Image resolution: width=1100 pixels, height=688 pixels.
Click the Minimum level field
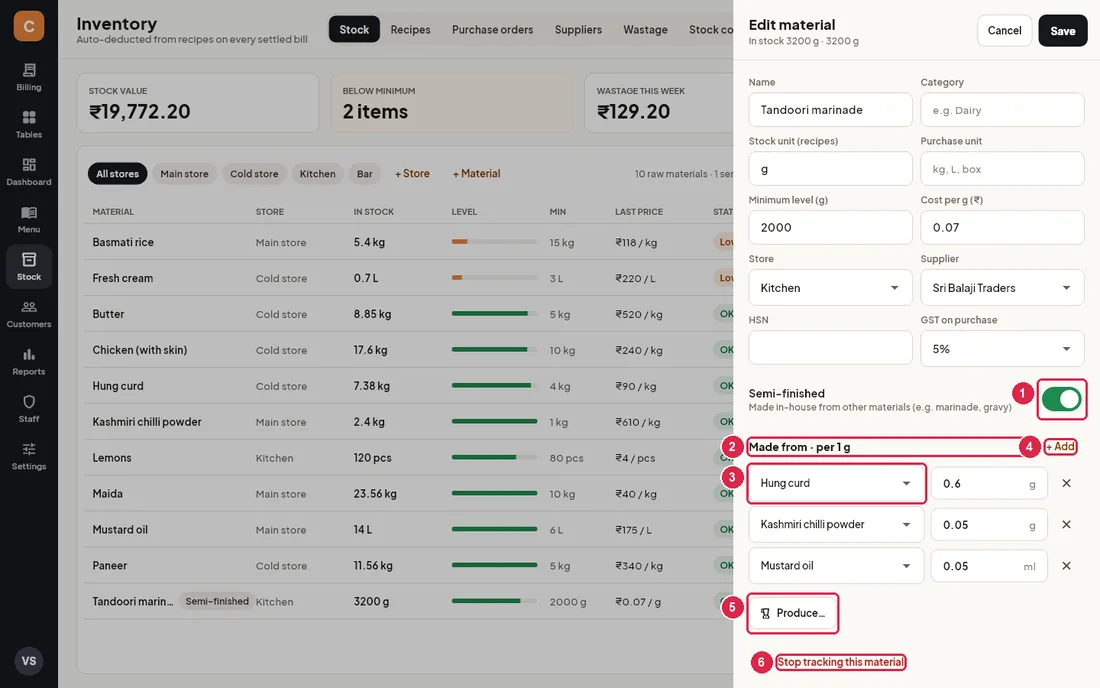[x=830, y=227]
